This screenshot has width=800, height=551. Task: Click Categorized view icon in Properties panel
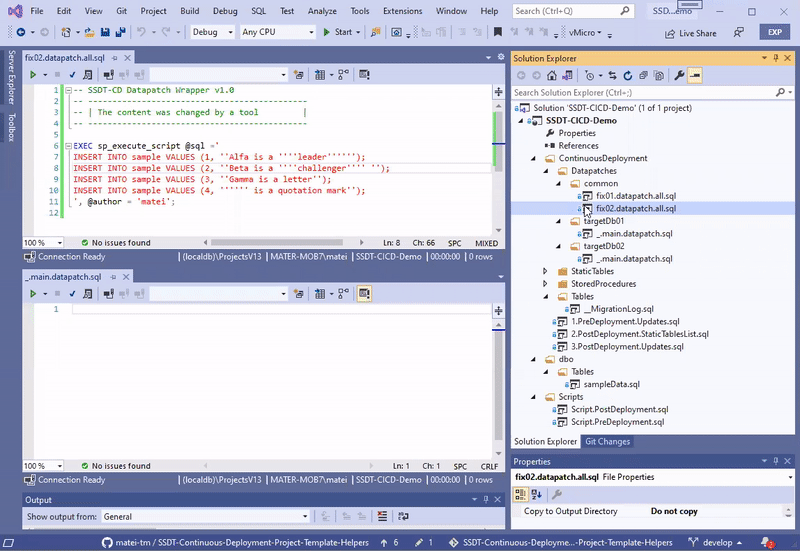(x=520, y=494)
